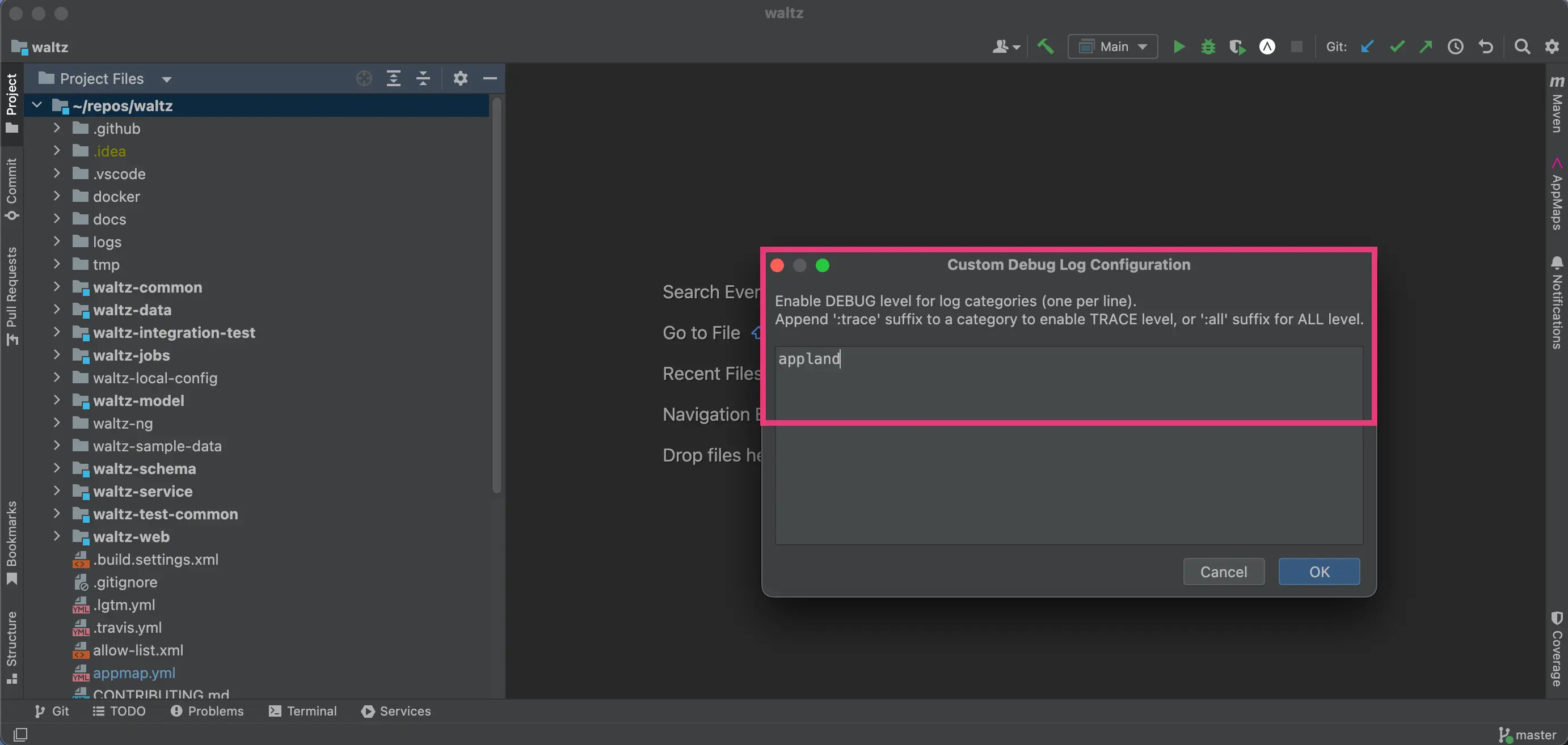Select the .build.settings.xml file
The height and width of the screenshot is (745, 1568).
coord(155,559)
